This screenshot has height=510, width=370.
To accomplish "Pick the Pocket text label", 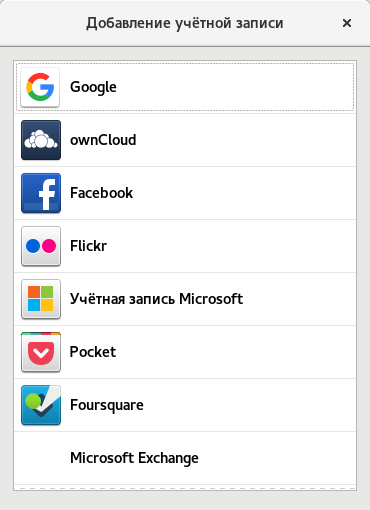I will coord(93,352).
